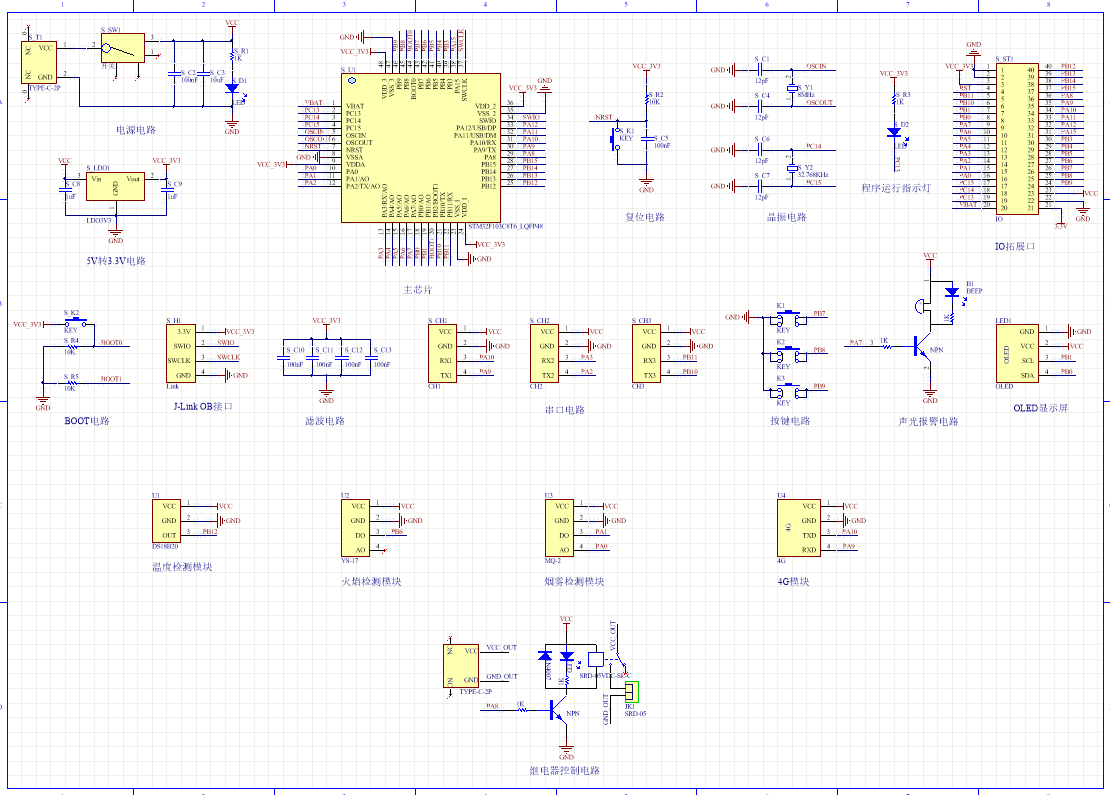
Task: Click the 烟雾检测模块 label
Action: (575, 581)
